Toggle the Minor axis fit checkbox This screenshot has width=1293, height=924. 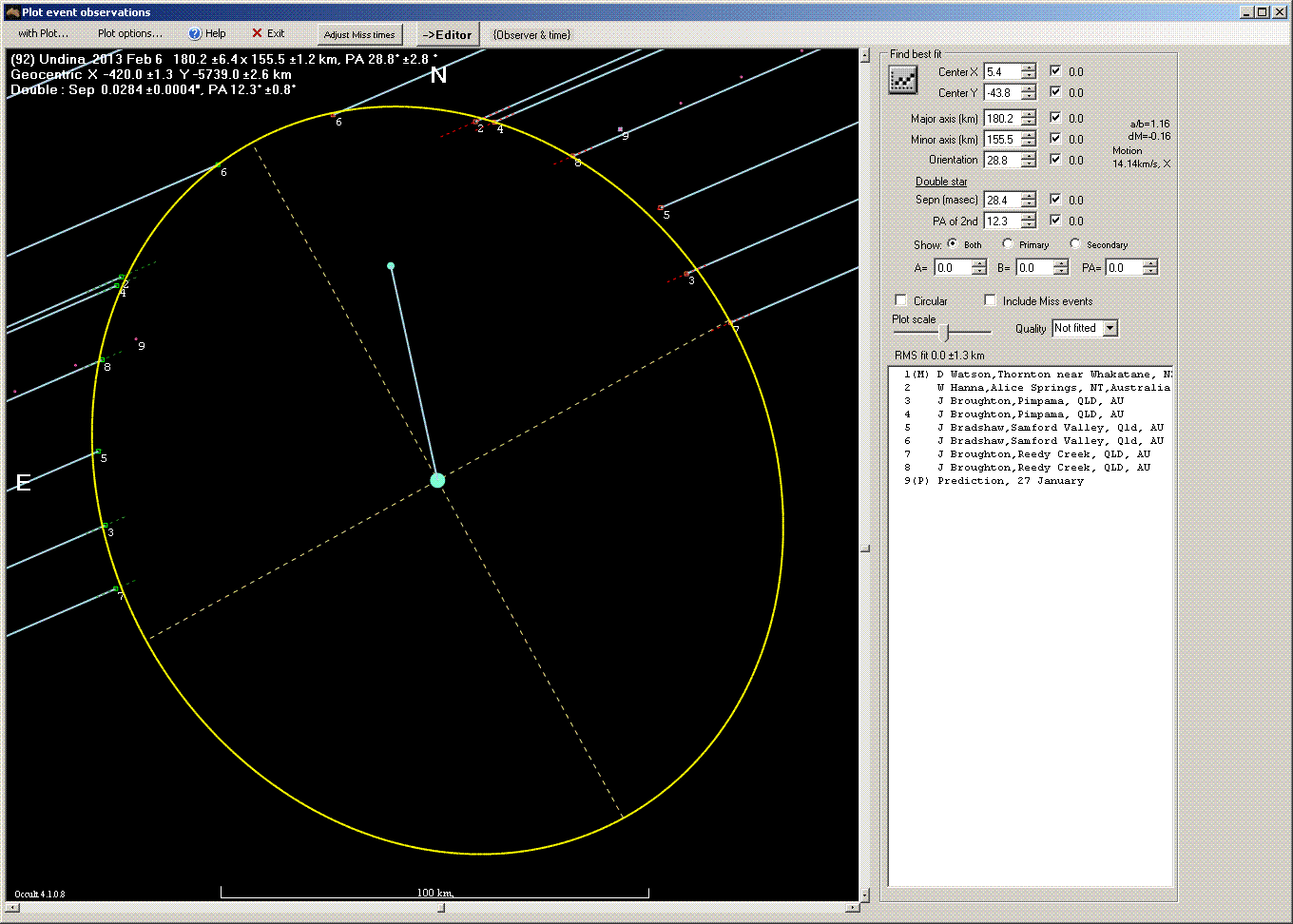pyautogui.click(x=1055, y=138)
